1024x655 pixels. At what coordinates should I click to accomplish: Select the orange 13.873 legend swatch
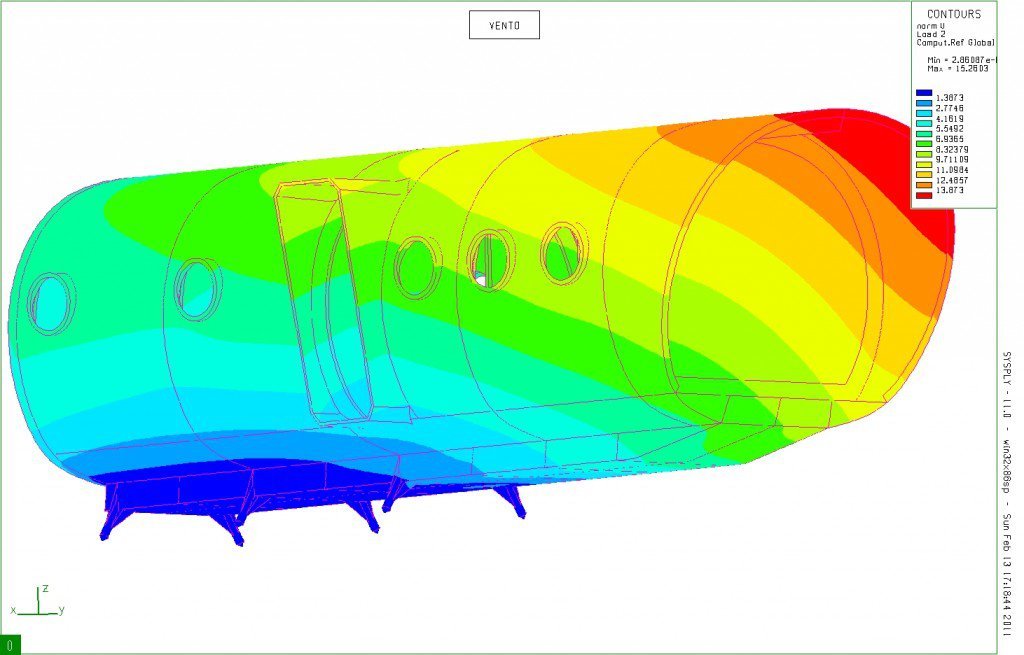[924, 185]
